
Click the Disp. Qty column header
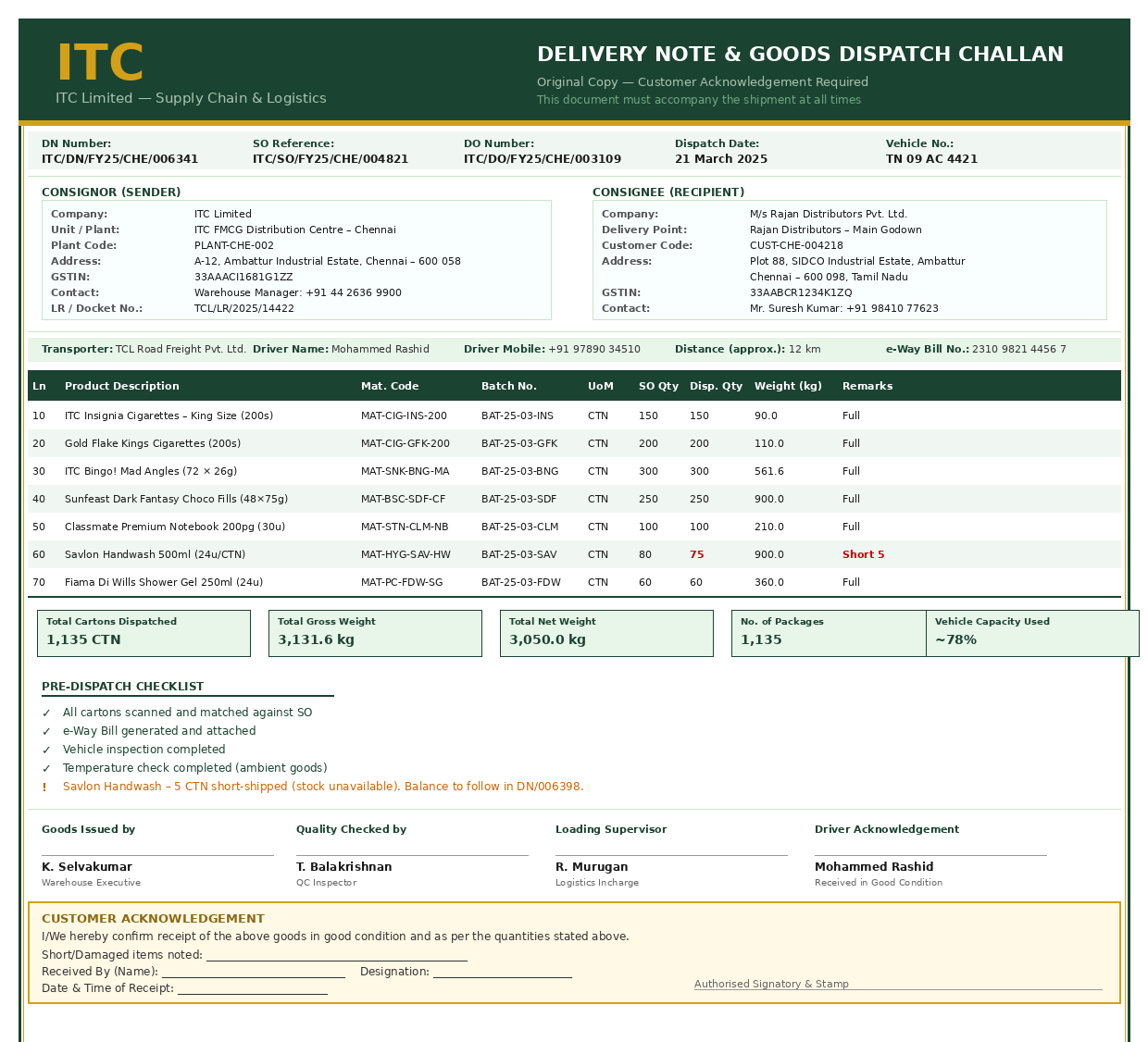point(716,386)
